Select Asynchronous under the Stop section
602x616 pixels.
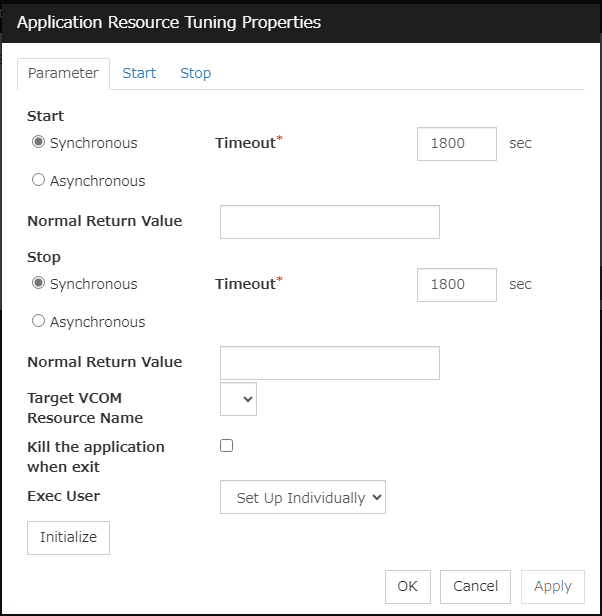point(39,322)
